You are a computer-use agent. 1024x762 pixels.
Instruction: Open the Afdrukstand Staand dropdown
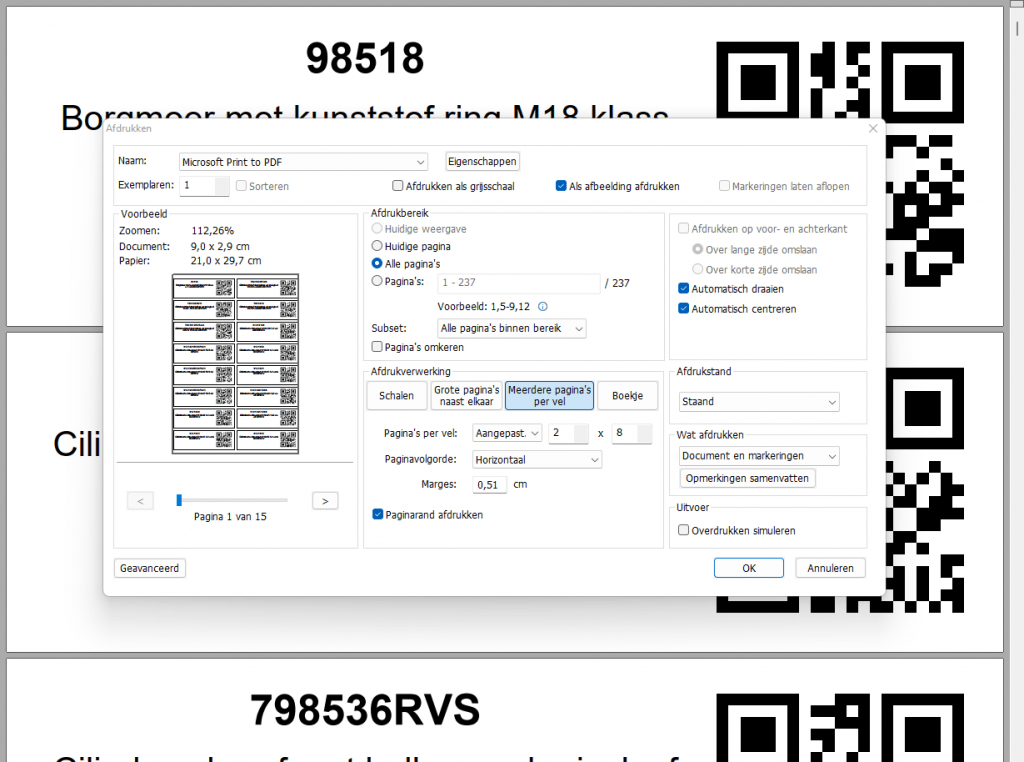759,402
